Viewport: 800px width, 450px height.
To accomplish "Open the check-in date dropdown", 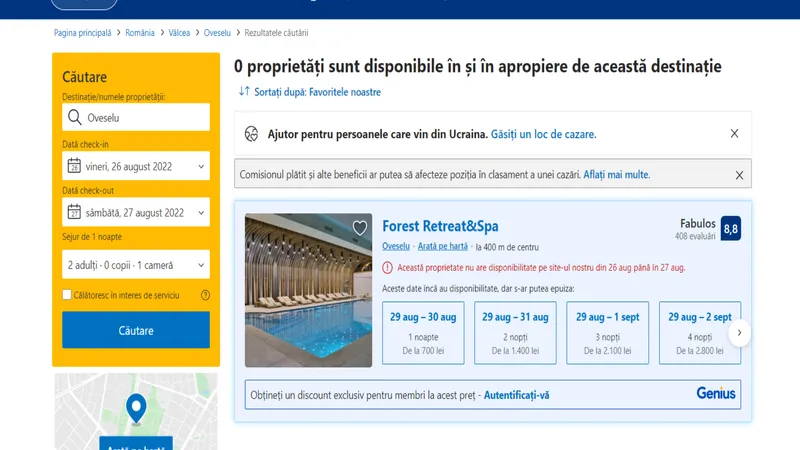I will (x=135, y=166).
